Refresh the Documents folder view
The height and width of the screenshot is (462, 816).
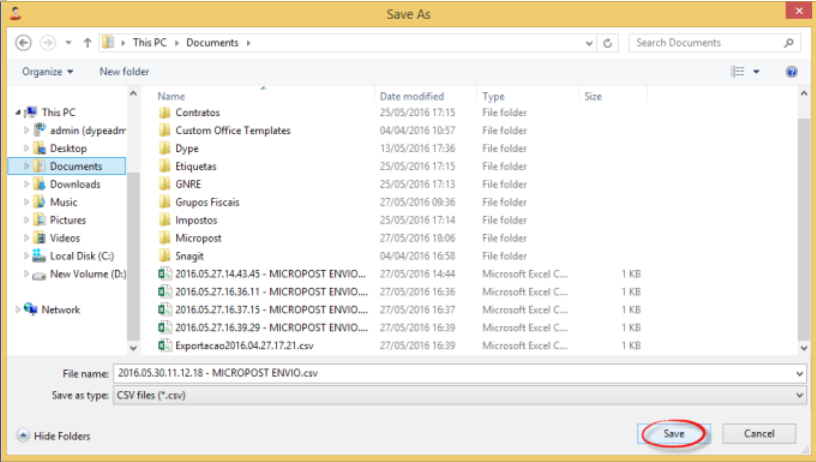coord(607,43)
